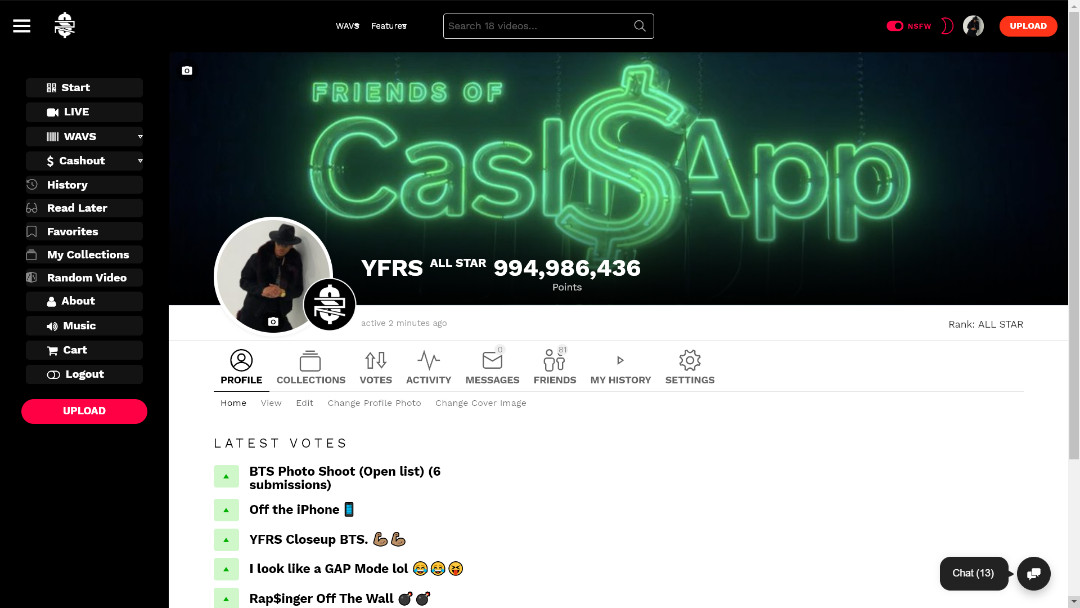1080x608 pixels.
Task: Click camera icon on cover image
Action: click(187, 71)
